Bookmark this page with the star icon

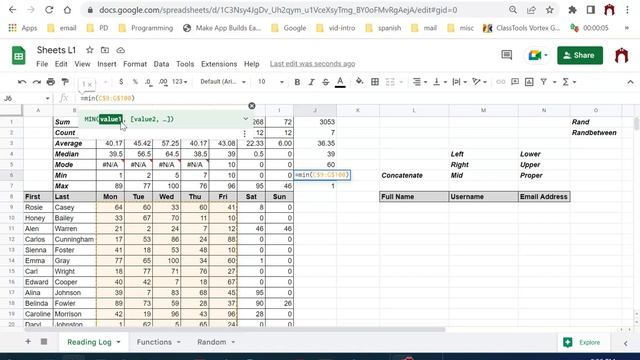[550, 10]
